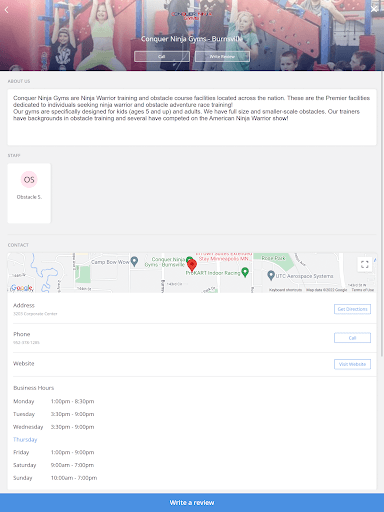Open map Terms of Use link
This screenshot has width=384, height=512.
(363, 290)
